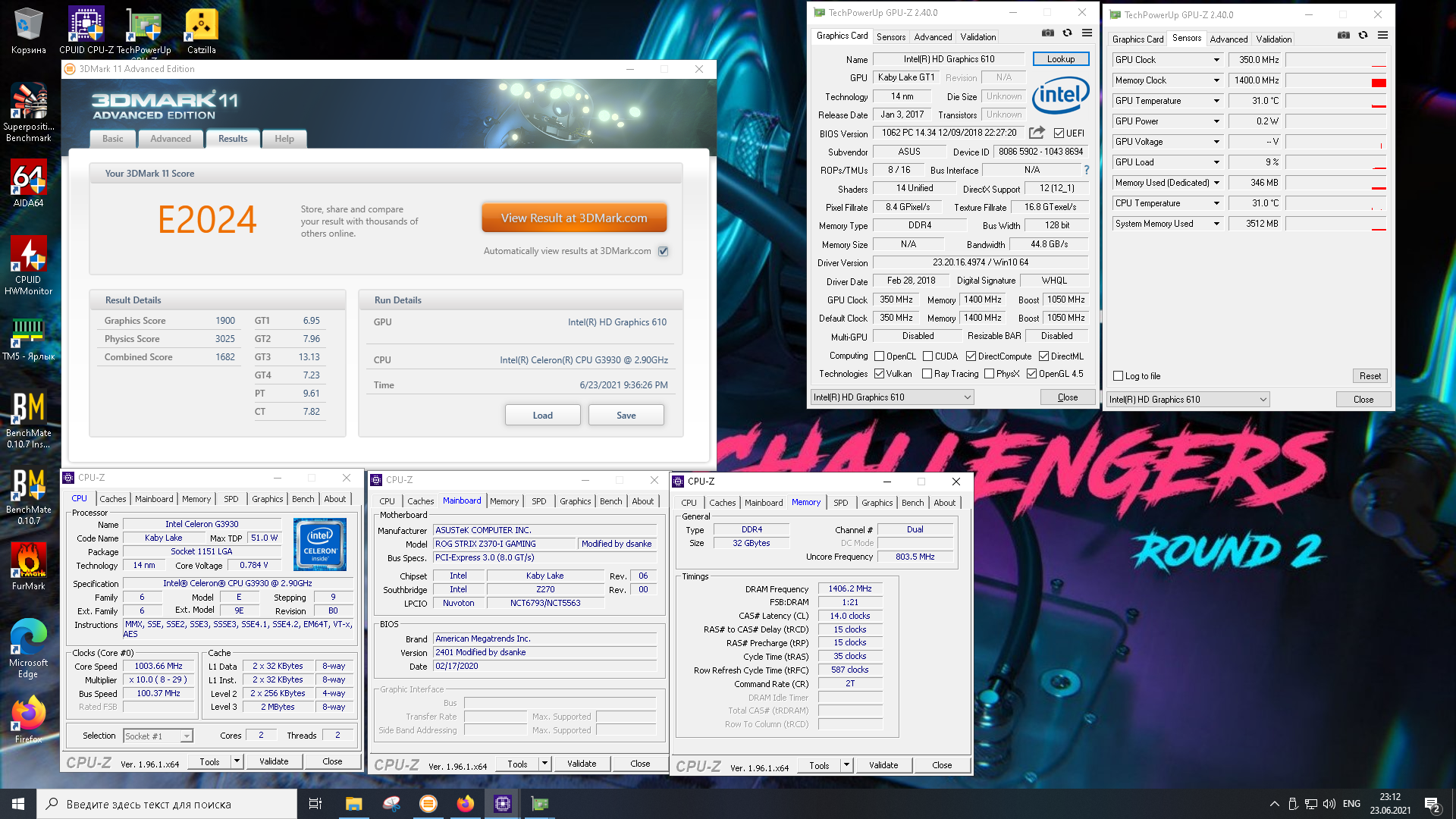Open AIDA64 desktop icon
The image size is (1456, 819).
pyautogui.click(x=28, y=183)
